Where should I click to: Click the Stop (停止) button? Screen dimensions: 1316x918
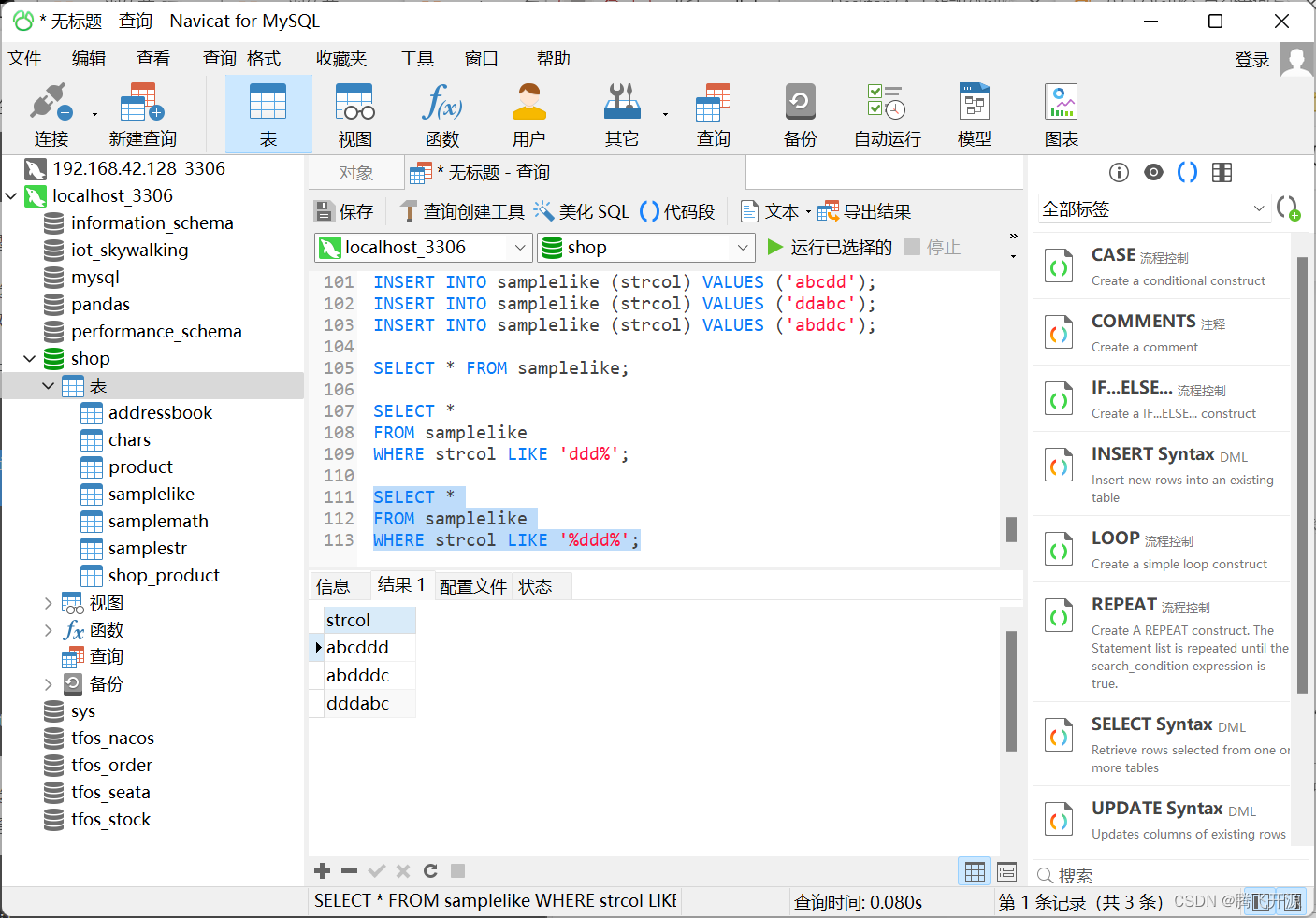coord(933,247)
